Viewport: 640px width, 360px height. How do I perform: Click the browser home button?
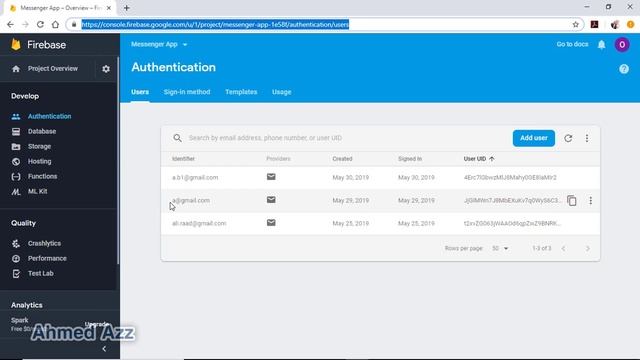pyautogui.click(x=55, y=24)
